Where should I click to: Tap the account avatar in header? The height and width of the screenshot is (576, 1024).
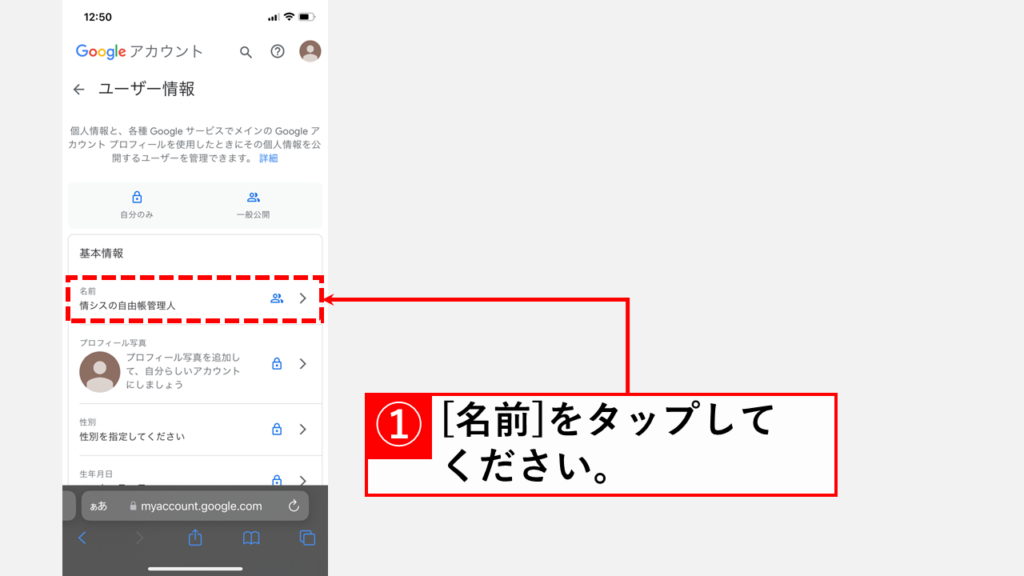tap(310, 51)
